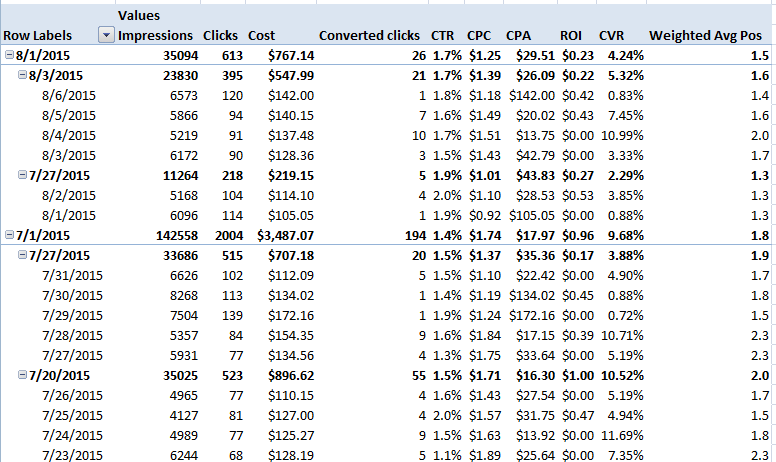The image size is (776, 462).
Task: Select the impressions cell 142558
Action: pyautogui.click(x=177, y=235)
